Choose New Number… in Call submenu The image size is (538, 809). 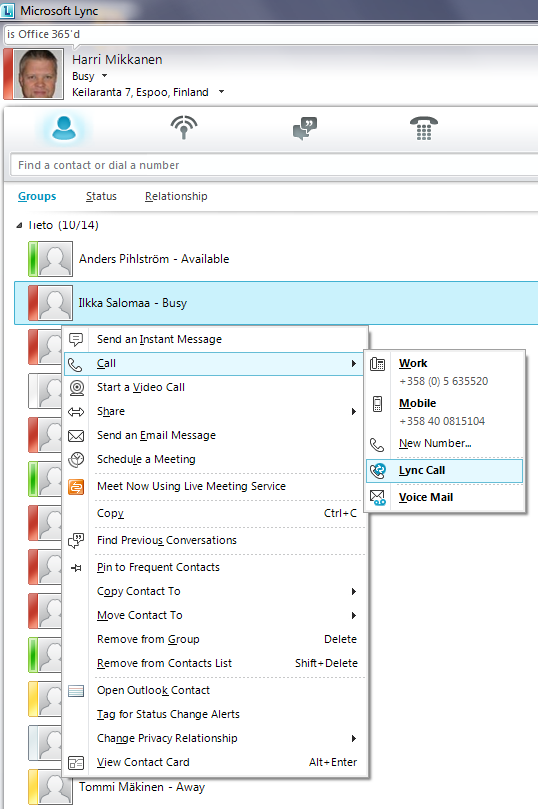pos(445,443)
